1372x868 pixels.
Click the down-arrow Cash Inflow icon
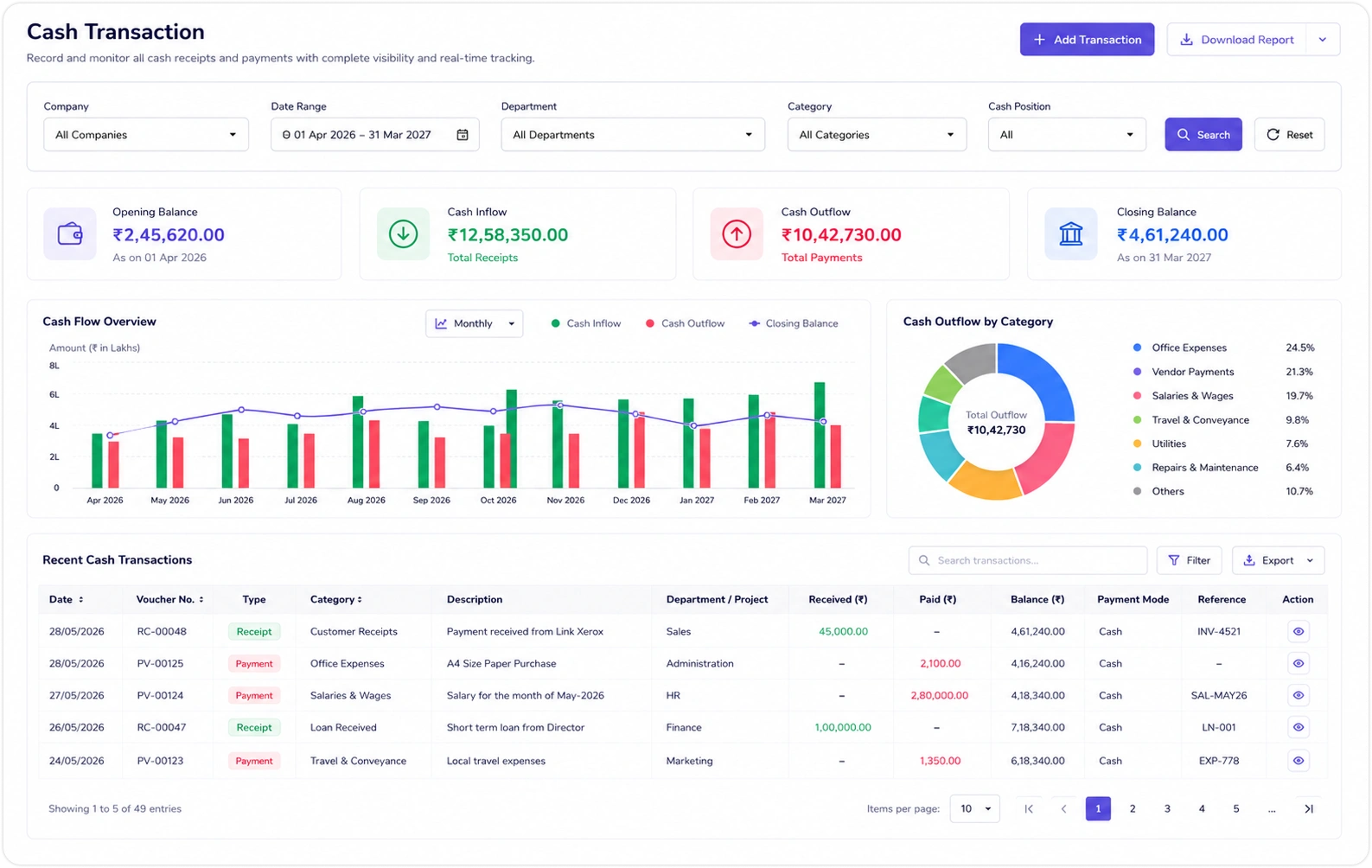[403, 233]
